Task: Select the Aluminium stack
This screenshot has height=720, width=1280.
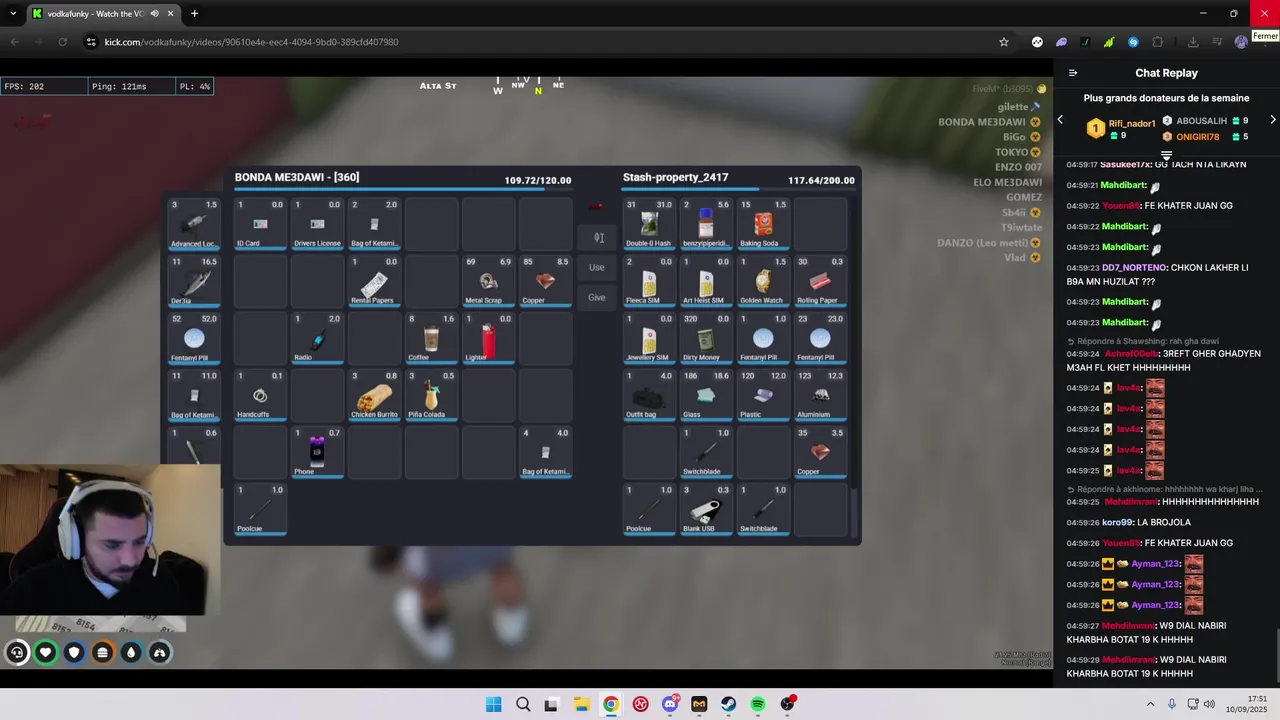Action: click(820, 394)
